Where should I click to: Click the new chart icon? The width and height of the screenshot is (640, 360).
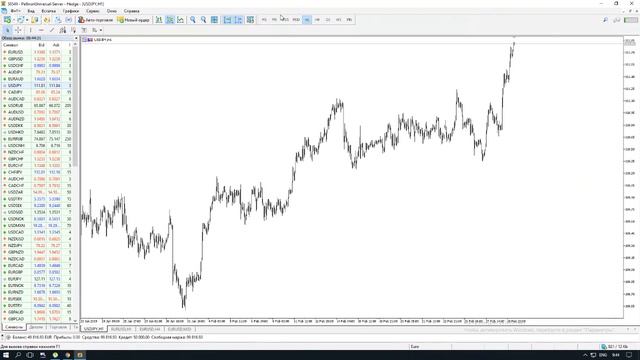7,20
